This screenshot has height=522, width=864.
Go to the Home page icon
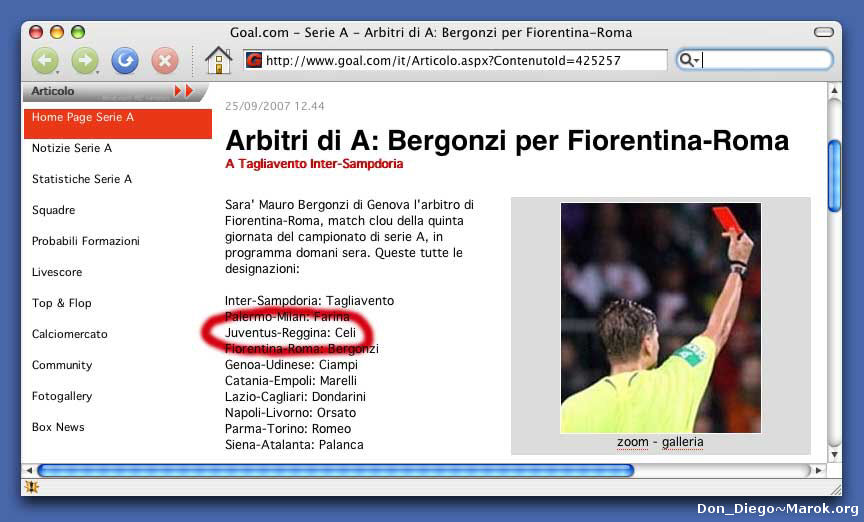[x=218, y=61]
